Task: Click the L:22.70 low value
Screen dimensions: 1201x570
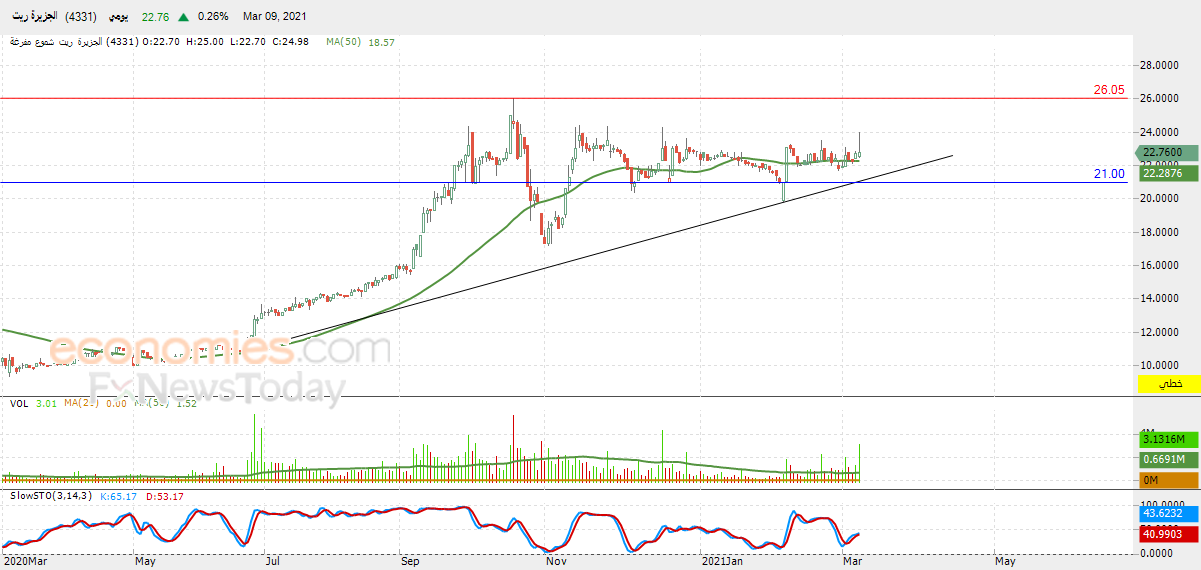Action: tap(247, 42)
